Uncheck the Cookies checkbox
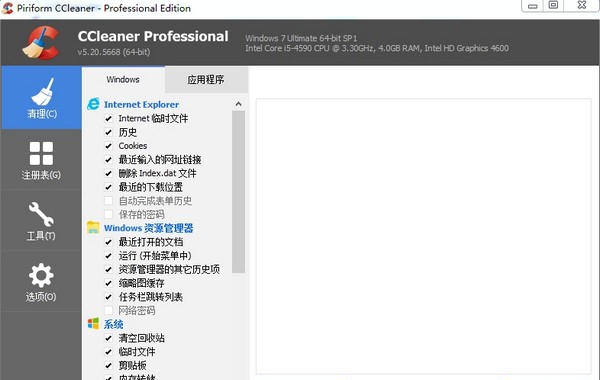The width and height of the screenshot is (600, 380). 109,146
